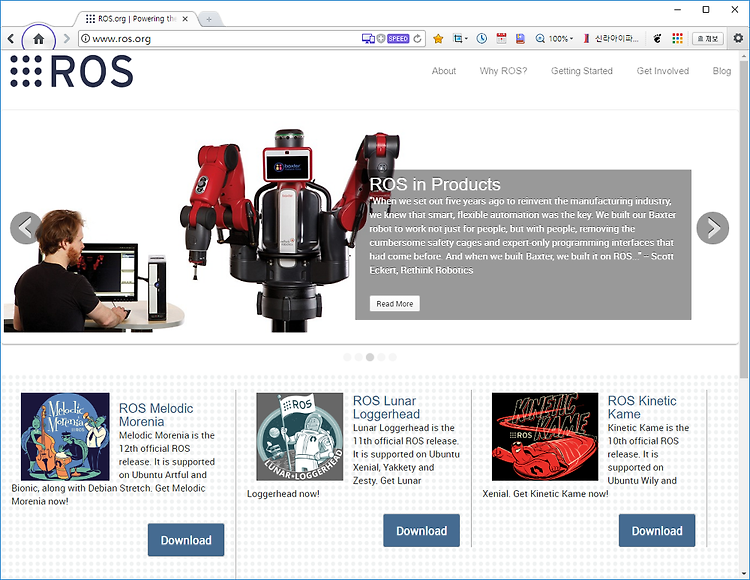The height and width of the screenshot is (580, 750).
Task: Click the browser Home icon
Action: [39, 39]
